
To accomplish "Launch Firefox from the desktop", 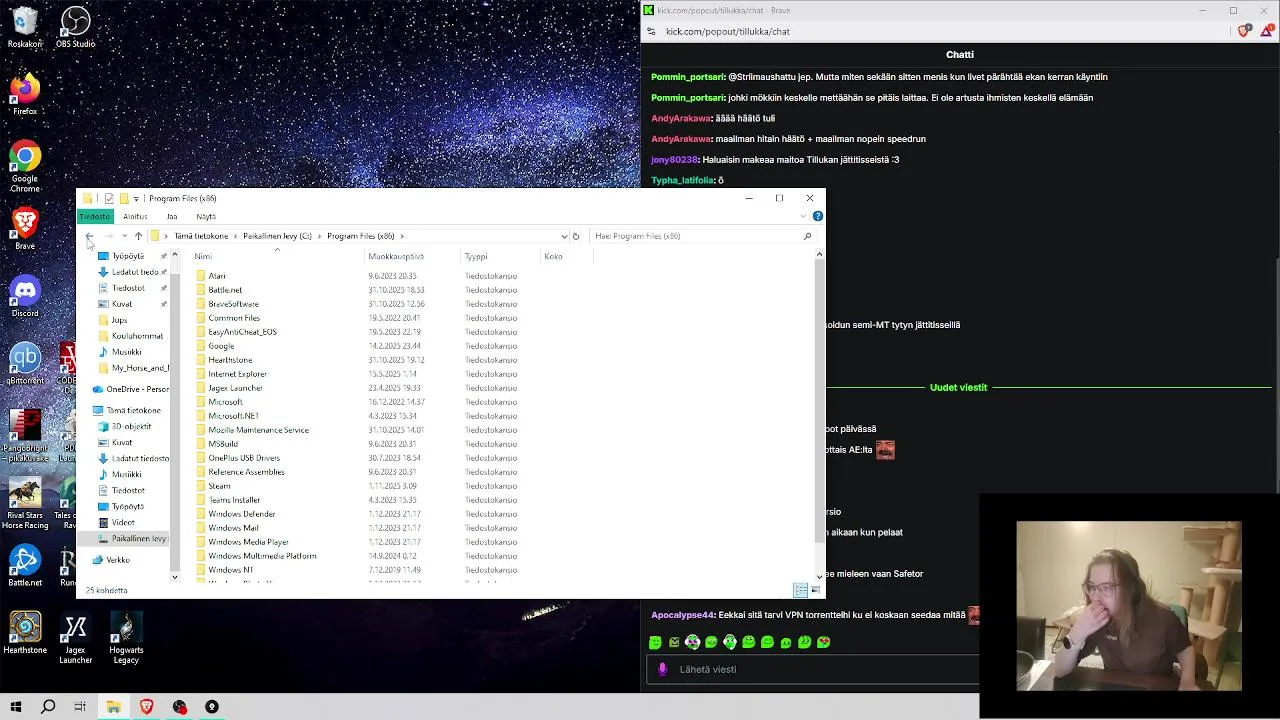I will click(x=25, y=94).
